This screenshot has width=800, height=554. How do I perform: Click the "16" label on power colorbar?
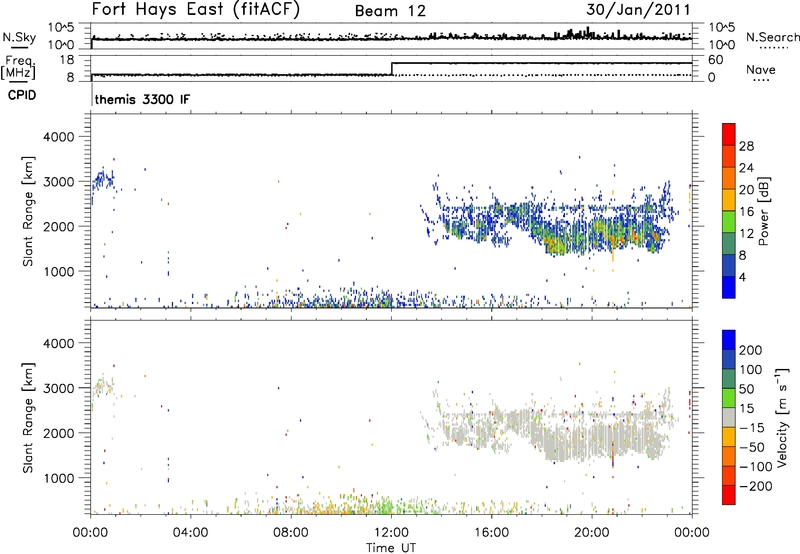746,212
